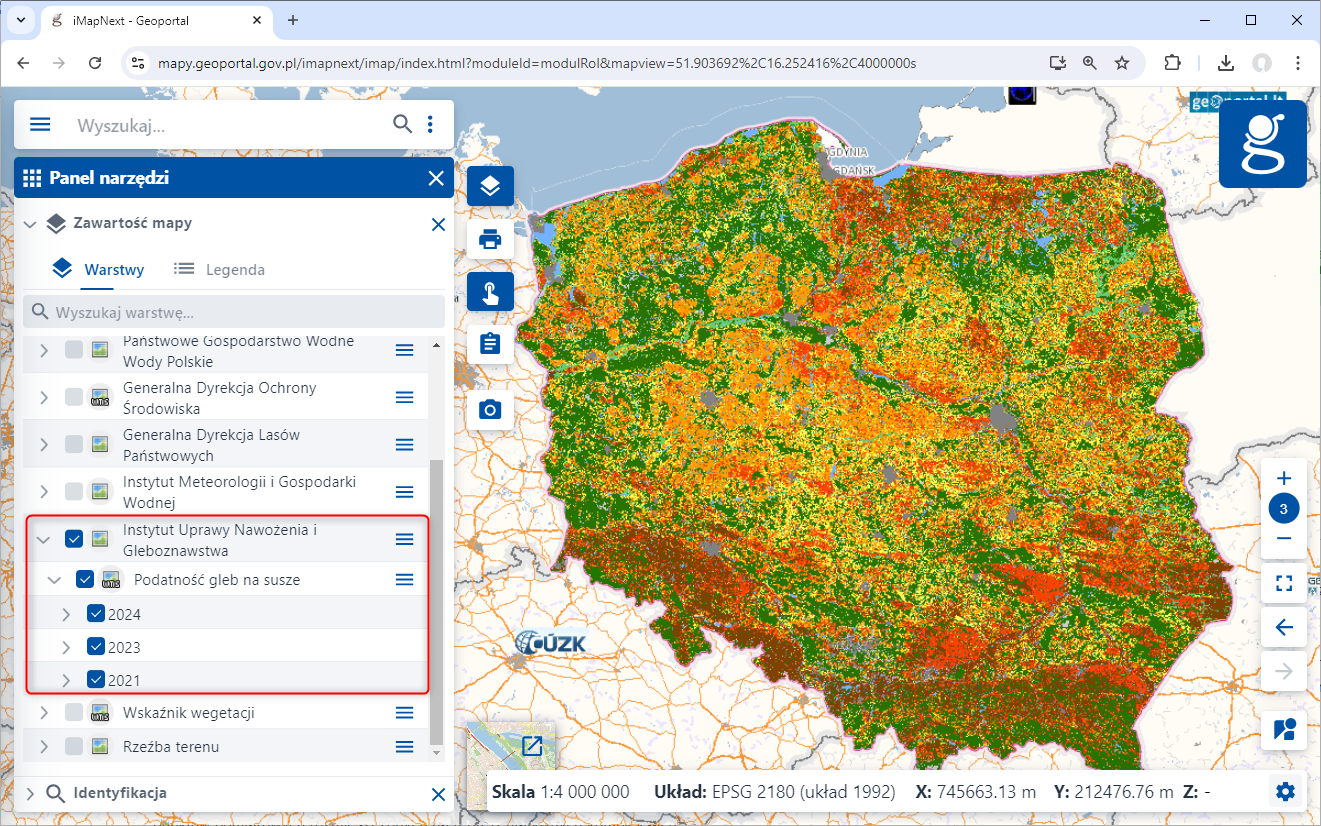Toggle fullscreen map extent icon
Image resolution: width=1321 pixels, height=826 pixels.
[x=1285, y=583]
